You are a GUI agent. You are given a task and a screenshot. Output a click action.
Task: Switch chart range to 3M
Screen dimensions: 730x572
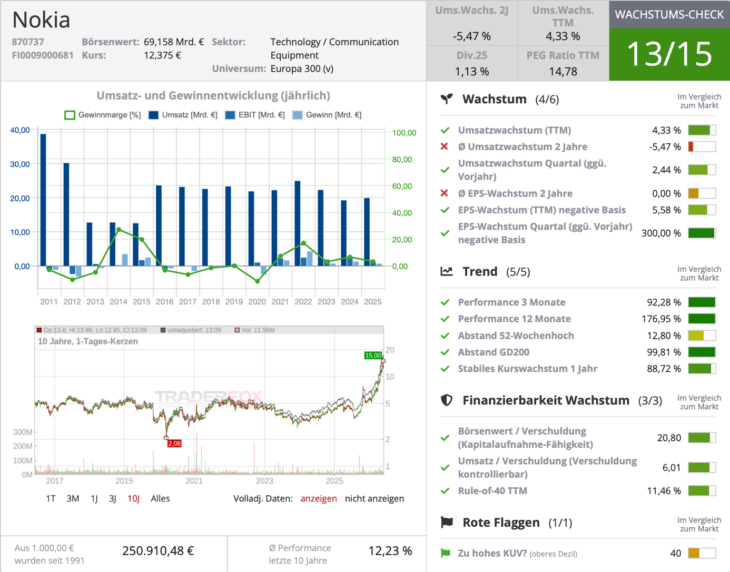tap(73, 498)
